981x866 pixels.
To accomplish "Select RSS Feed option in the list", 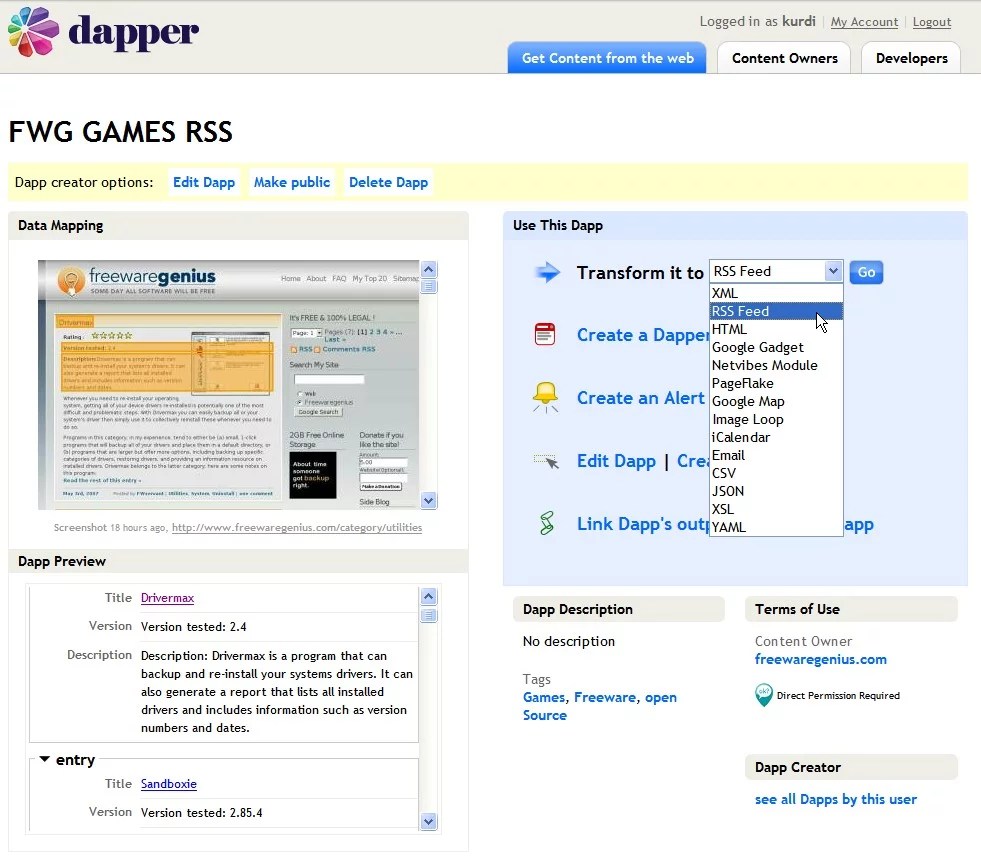I will [x=776, y=311].
